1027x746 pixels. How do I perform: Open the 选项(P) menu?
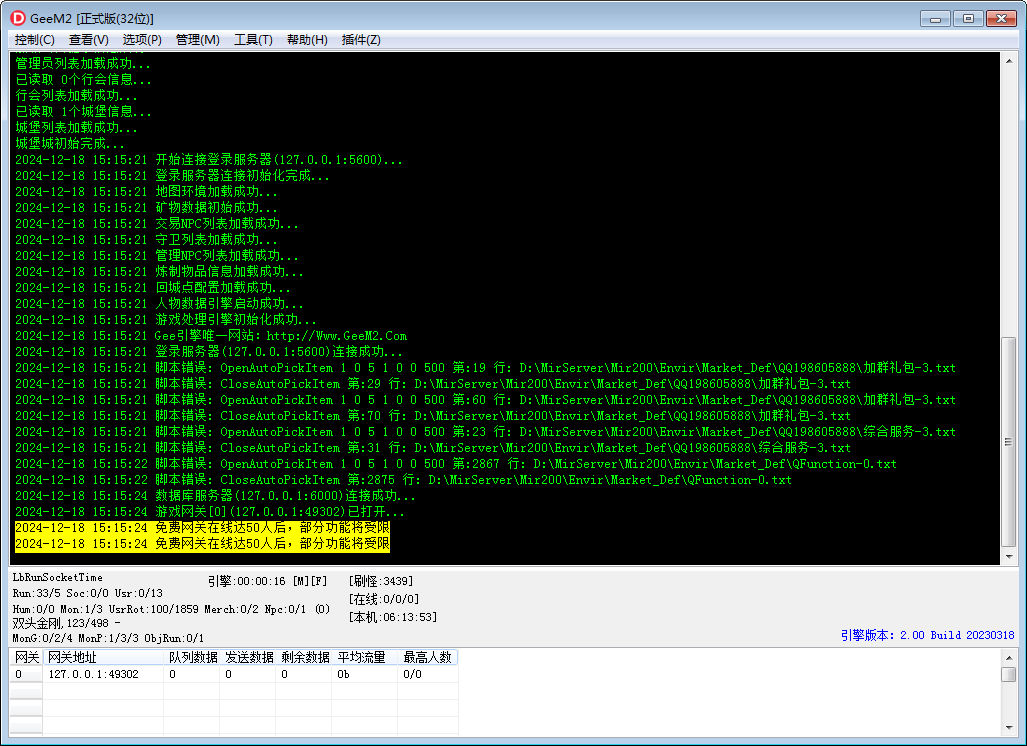(142, 40)
